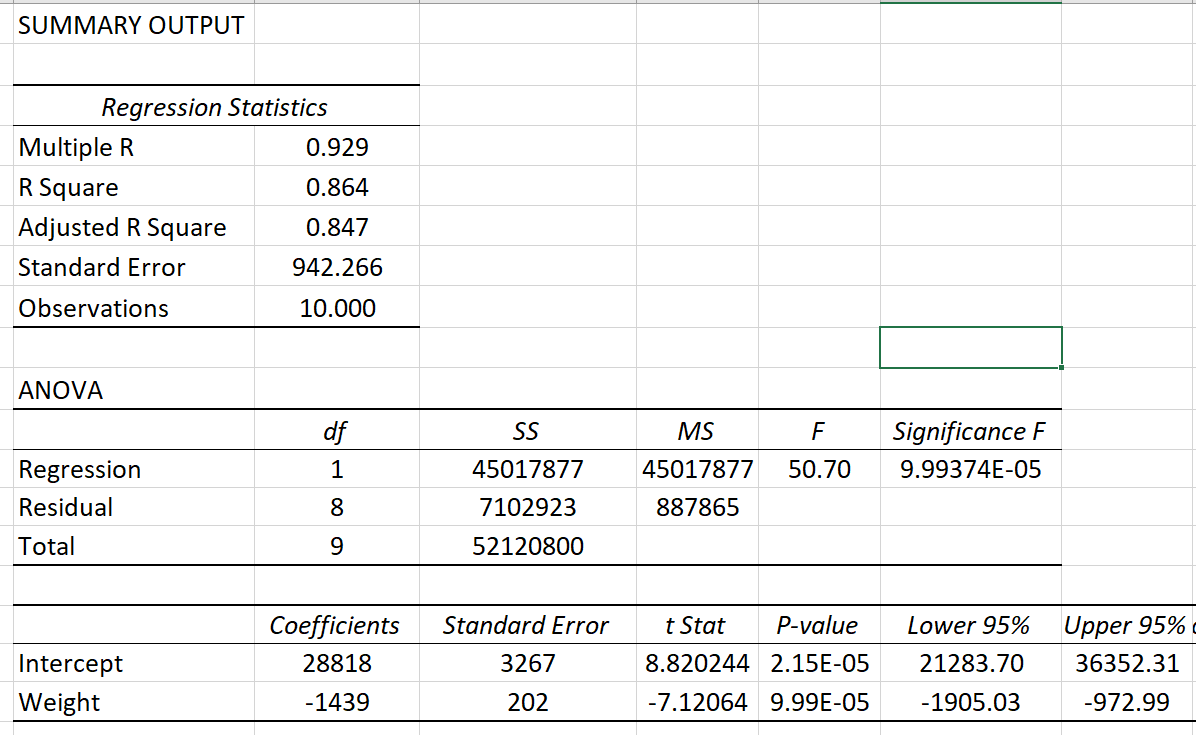1196x735 pixels.
Task: Select Residual df value 8
Action: (336, 507)
